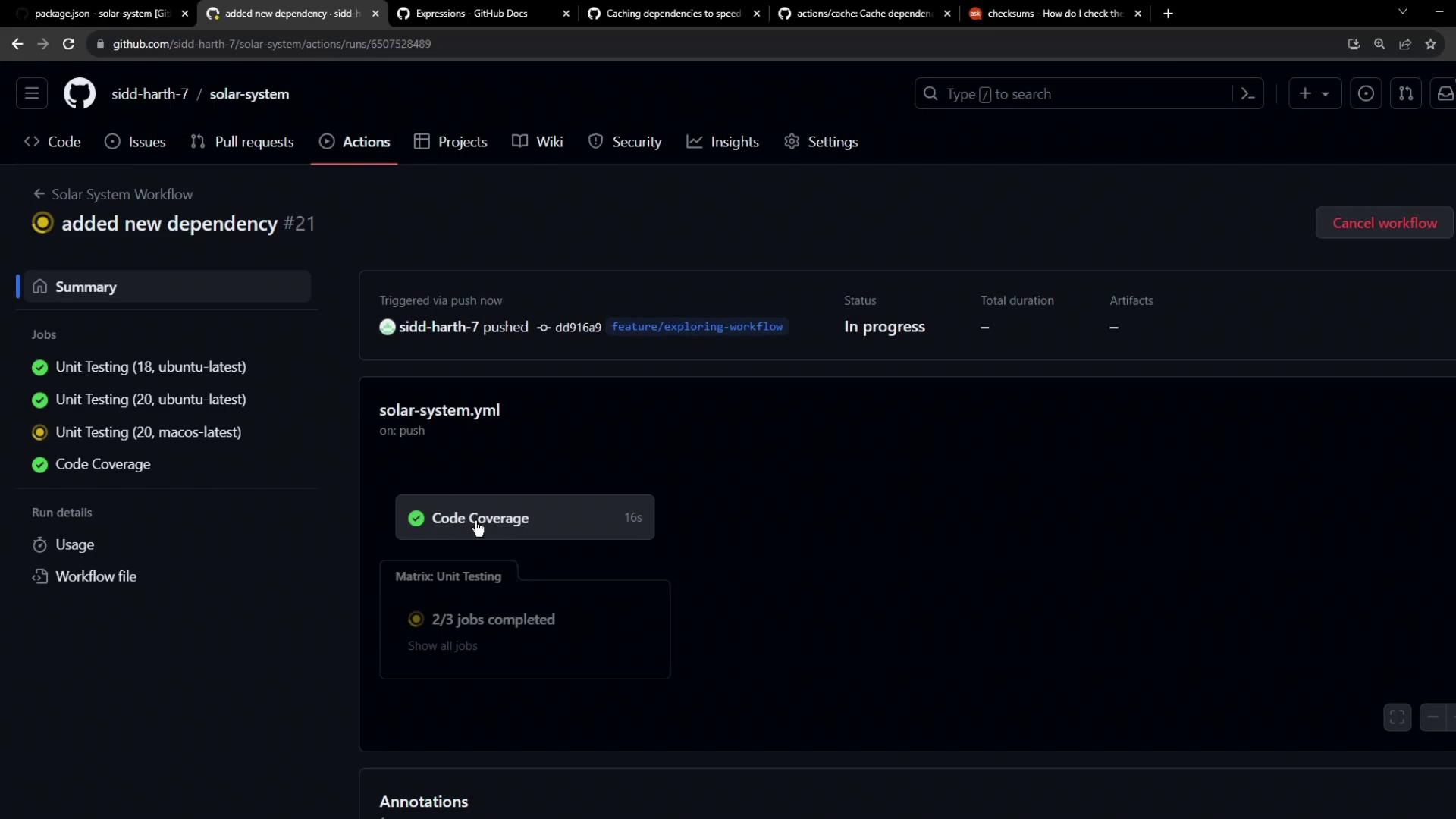Expand the create new plus dropdown
The width and height of the screenshot is (1456, 819).
1314,94
